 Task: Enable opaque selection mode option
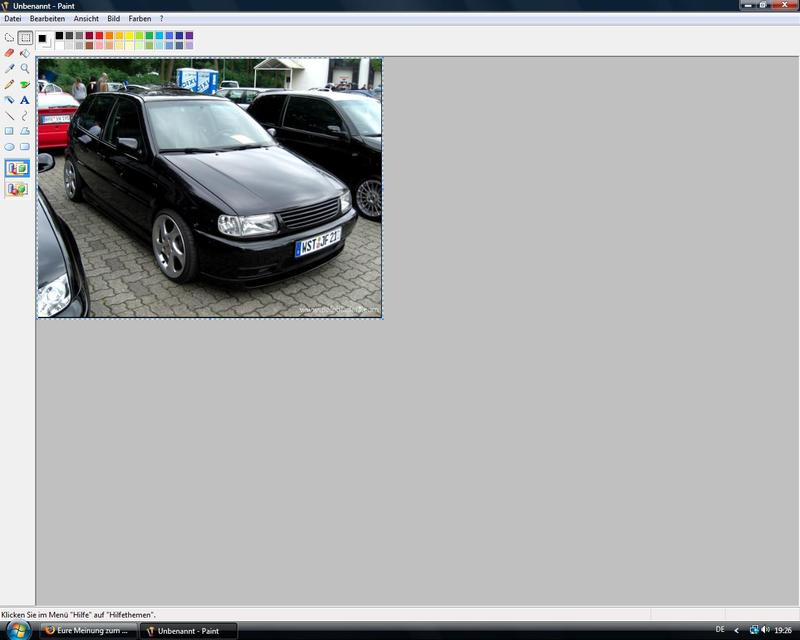click(x=17, y=168)
